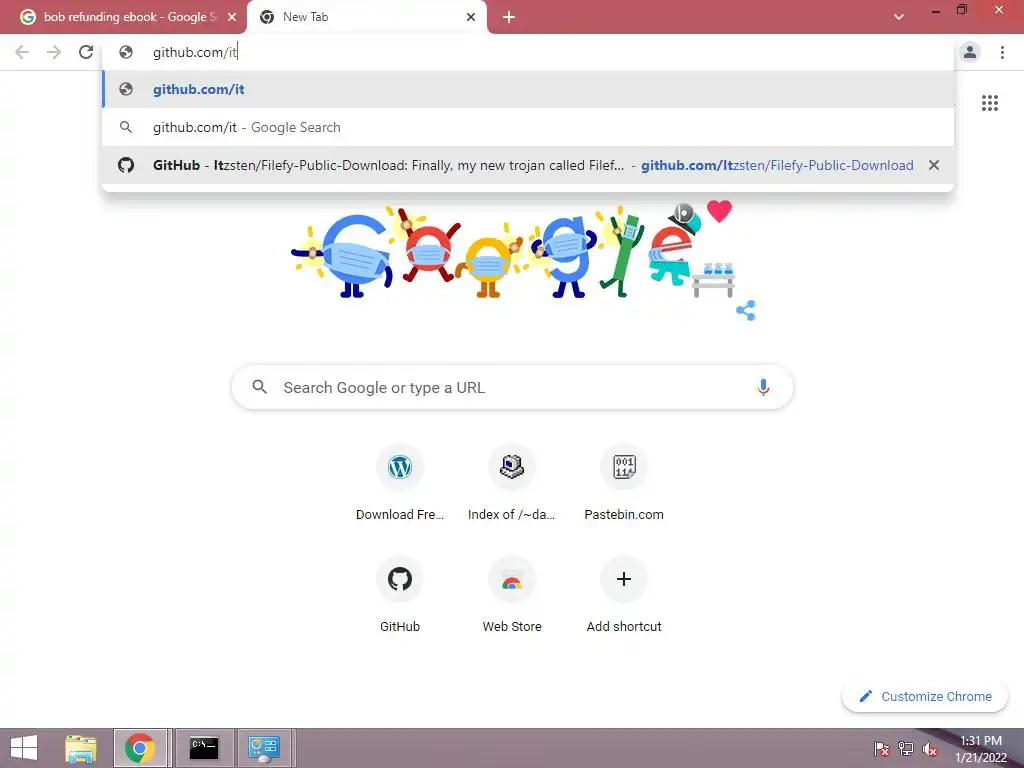Open the Index of /~da shortcut
Viewport: 1024px width, 768px height.
(x=512, y=484)
